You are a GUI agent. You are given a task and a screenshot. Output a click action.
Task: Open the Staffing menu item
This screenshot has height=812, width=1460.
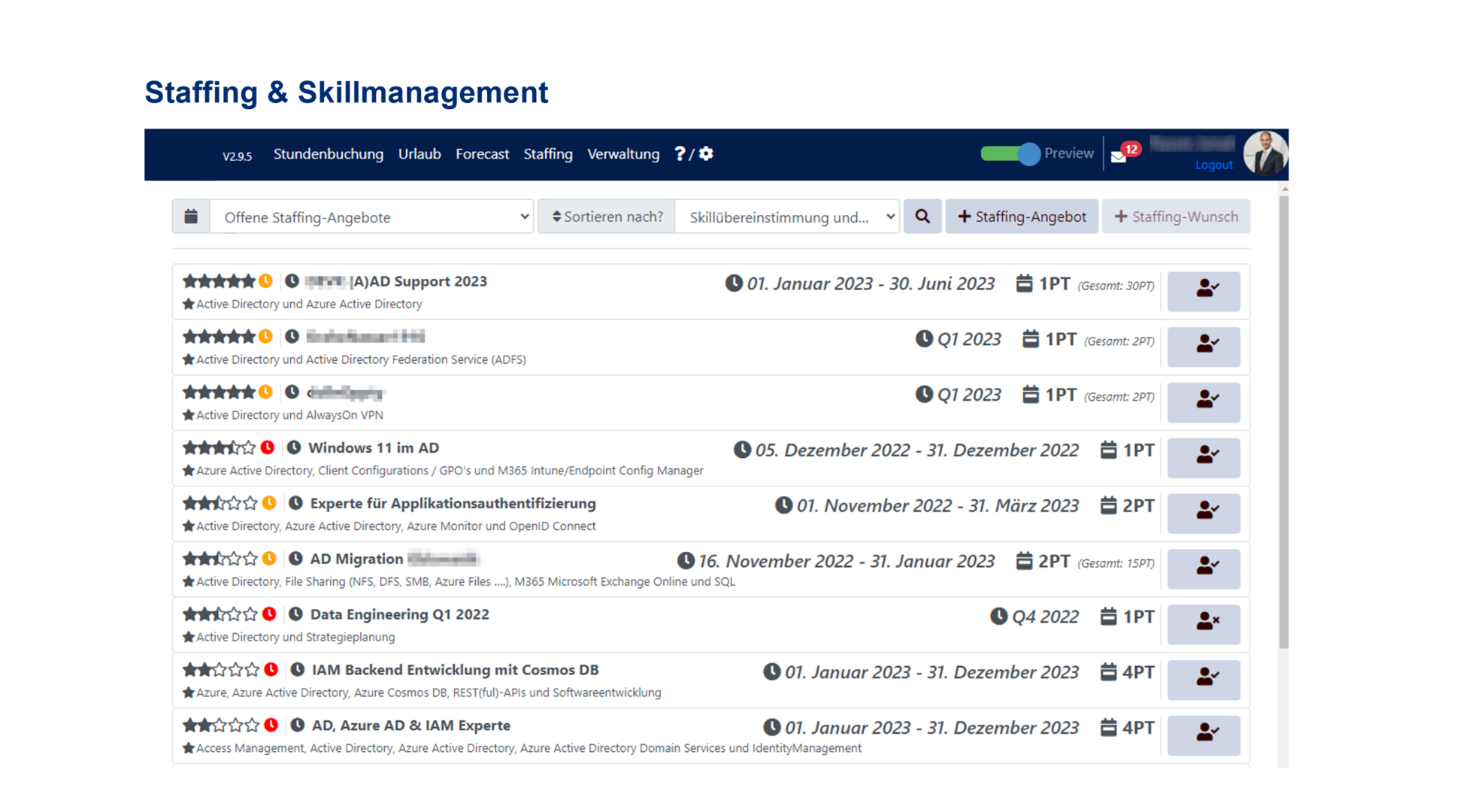548,154
